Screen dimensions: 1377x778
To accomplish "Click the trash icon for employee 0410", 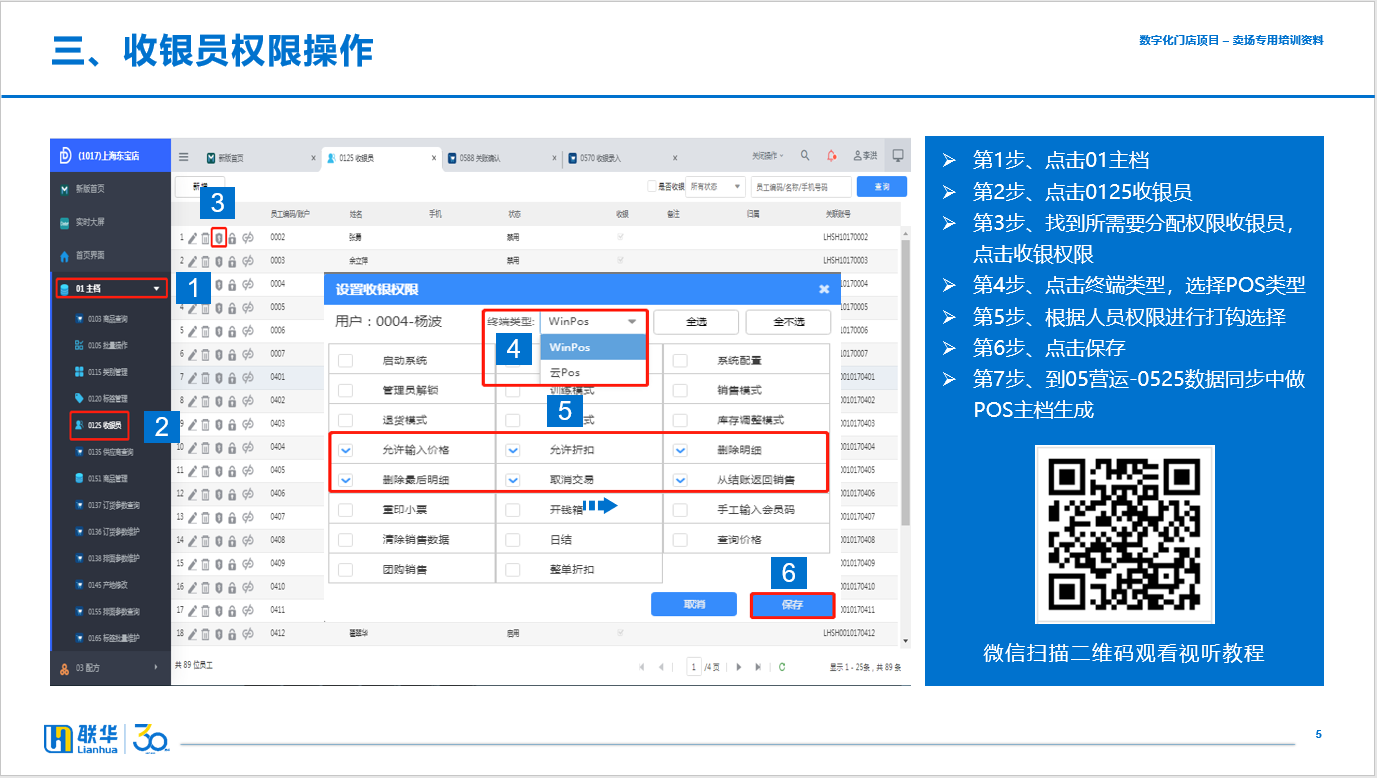I will 206,587.
